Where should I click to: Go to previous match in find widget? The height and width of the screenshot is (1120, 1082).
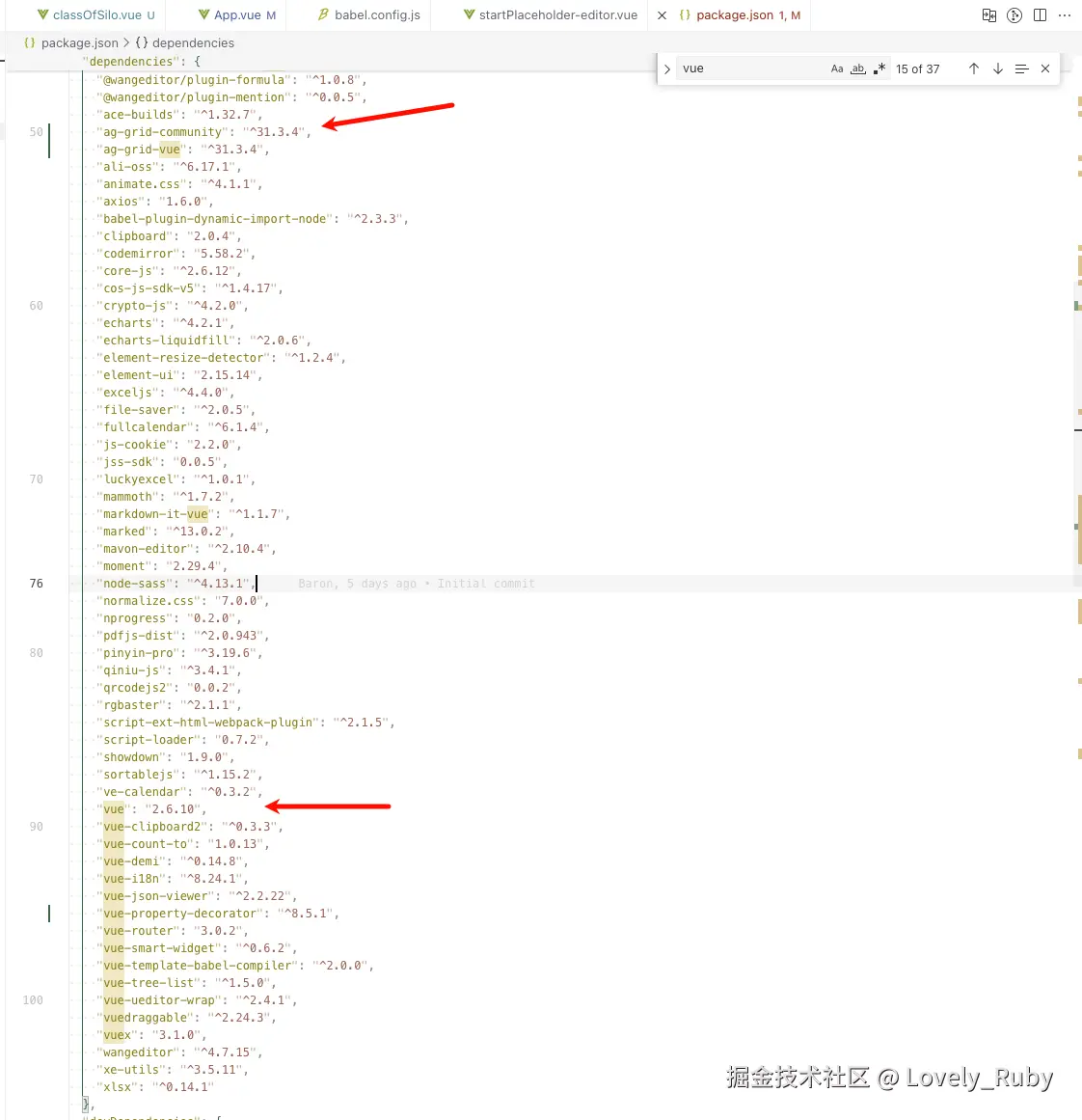(x=973, y=68)
